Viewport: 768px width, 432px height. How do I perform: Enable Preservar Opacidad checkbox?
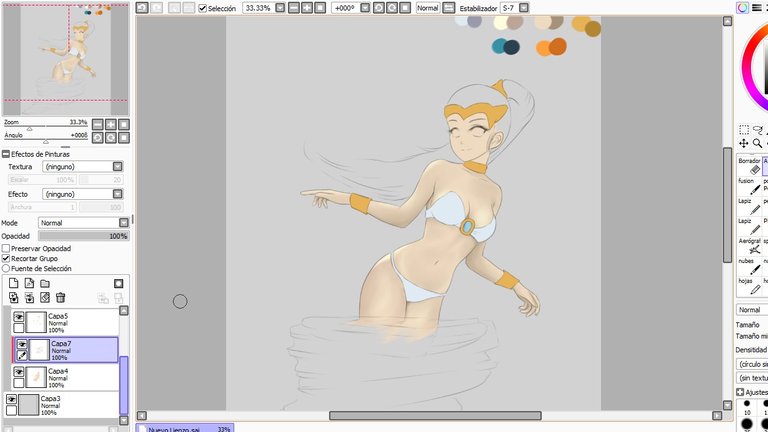6,248
